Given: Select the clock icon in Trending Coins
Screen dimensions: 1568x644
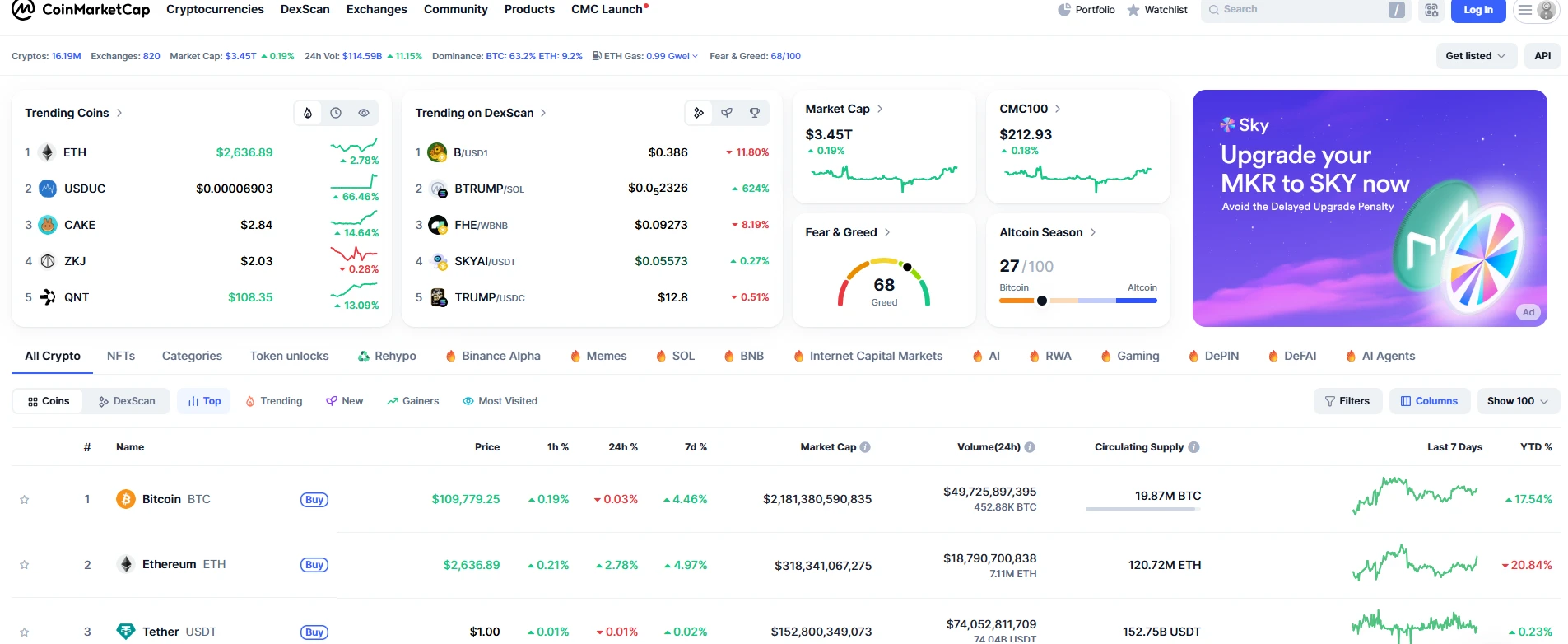Looking at the screenshot, I should pos(336,113).
